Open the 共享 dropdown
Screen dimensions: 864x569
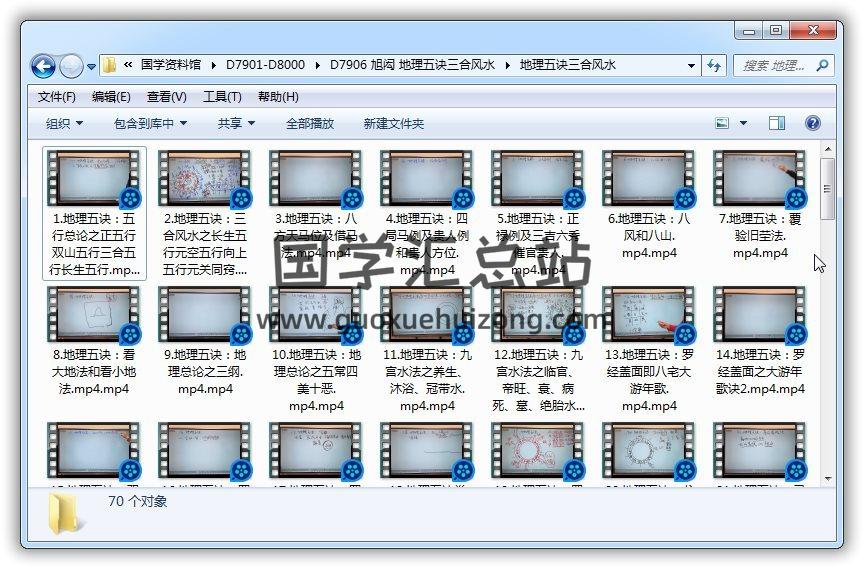pos(236,123)
